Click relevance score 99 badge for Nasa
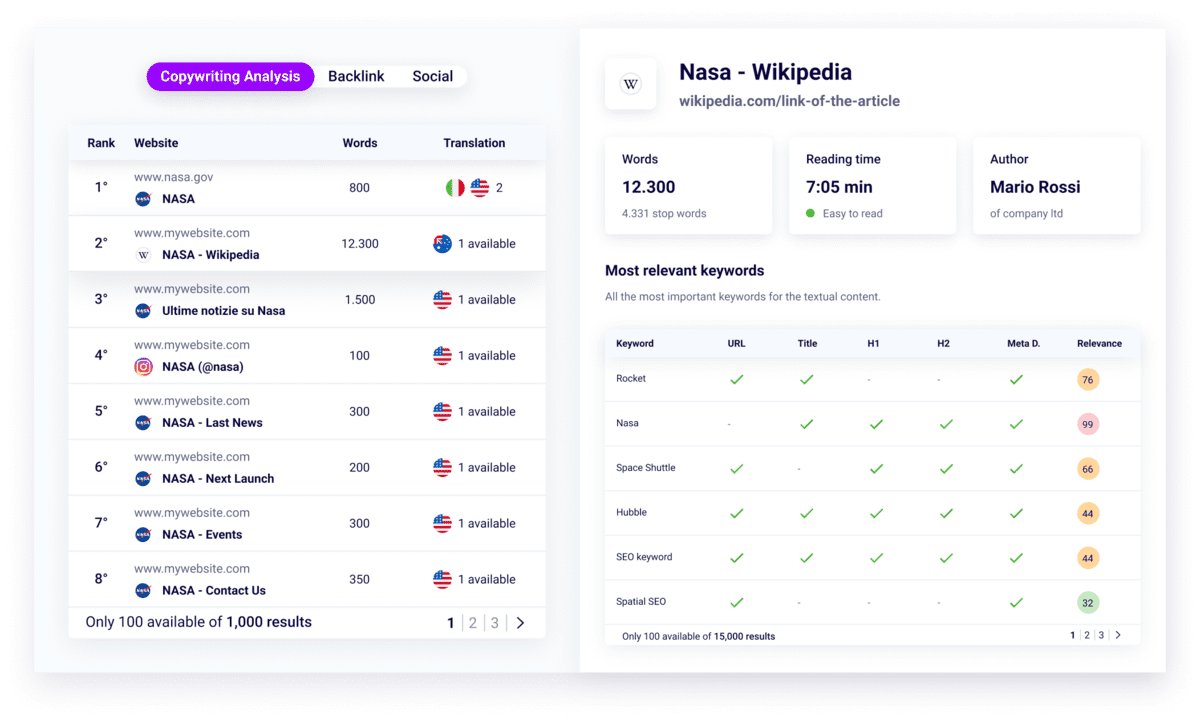1200x719 pixels. 1088,424
